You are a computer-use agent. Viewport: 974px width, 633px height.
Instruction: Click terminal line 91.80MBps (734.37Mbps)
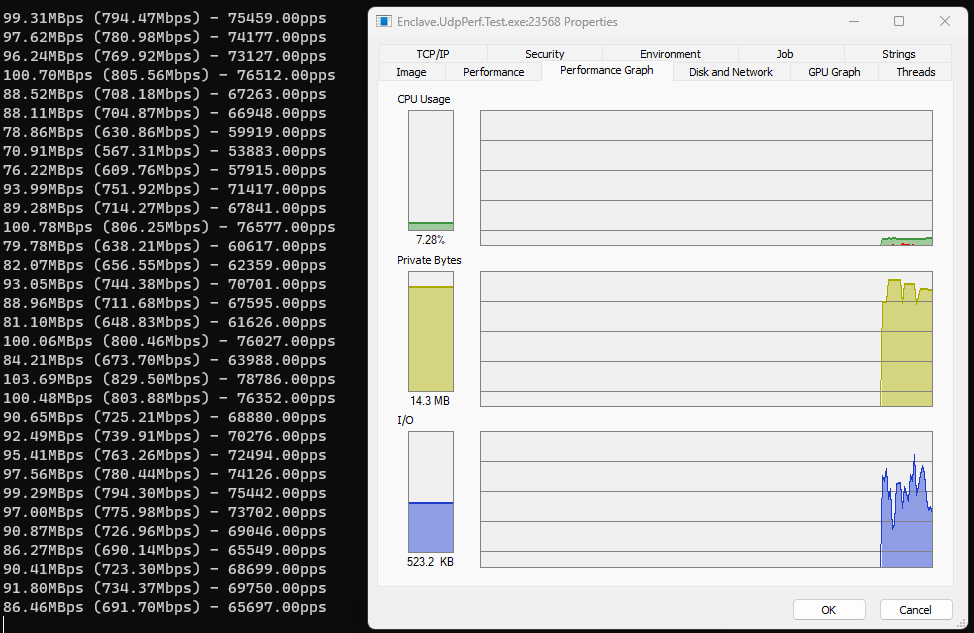click(165, 588)
